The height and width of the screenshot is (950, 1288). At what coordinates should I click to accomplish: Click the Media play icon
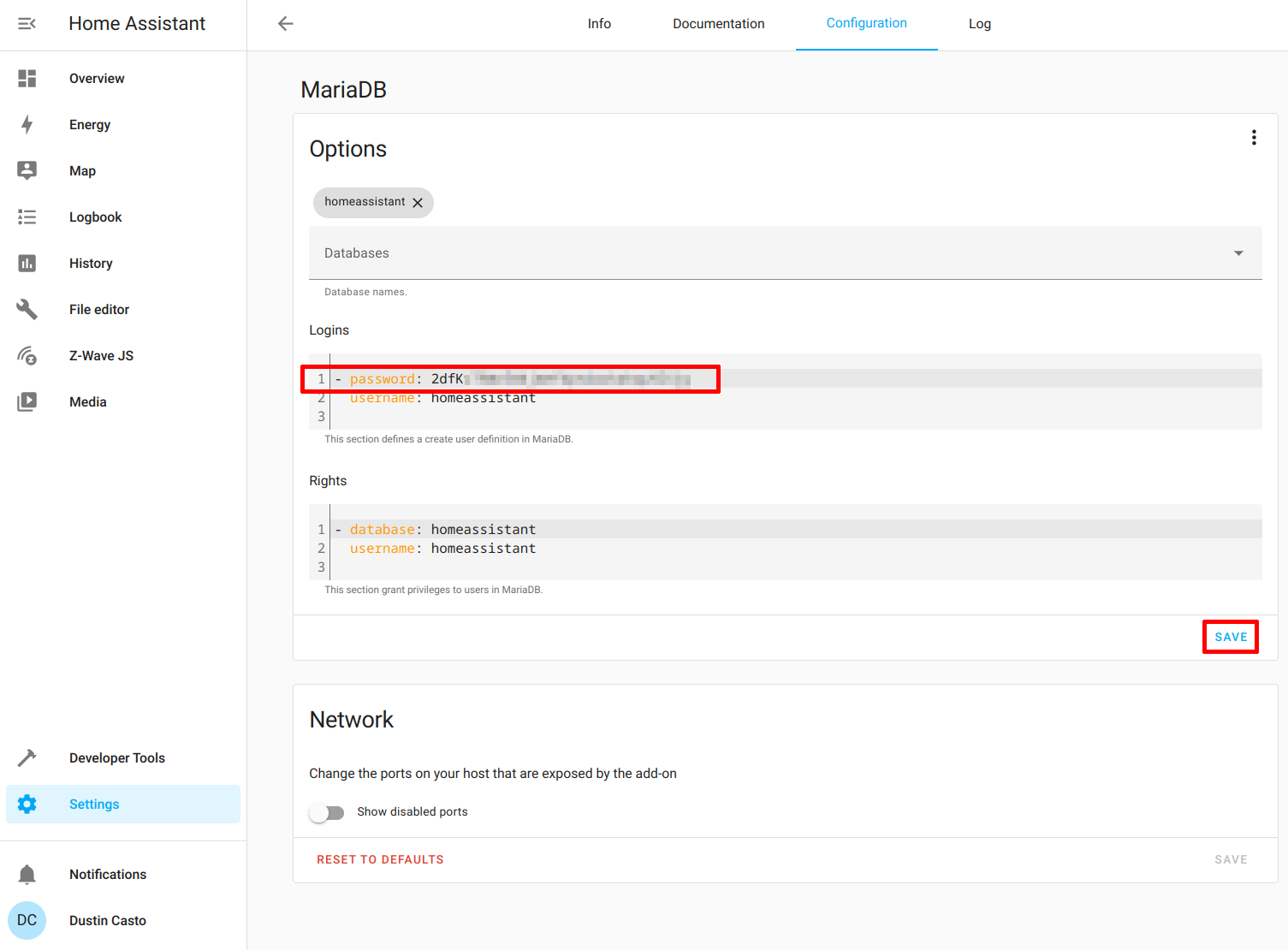pos(27,401)
